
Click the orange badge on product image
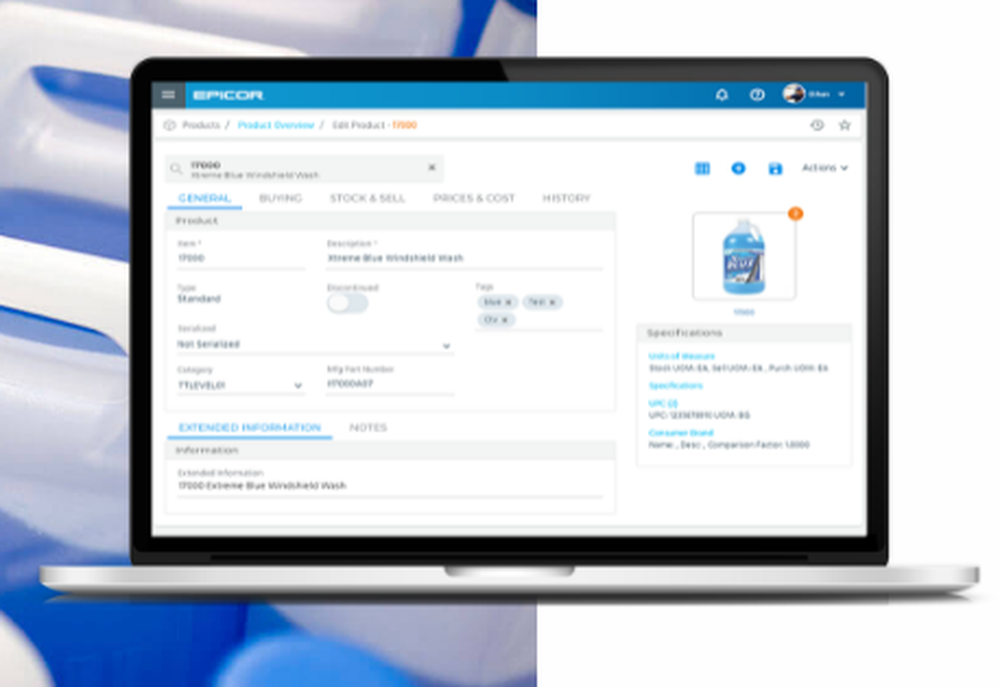pyautogui.click(x=795, y=214)
